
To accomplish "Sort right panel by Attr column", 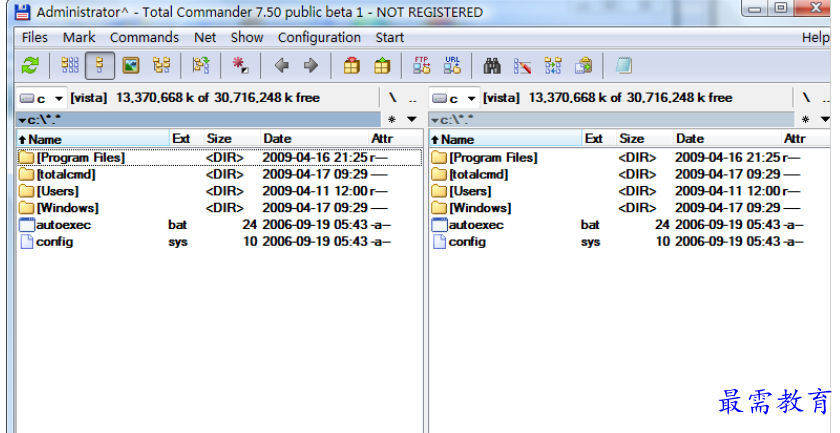I will tap(805, 139).
